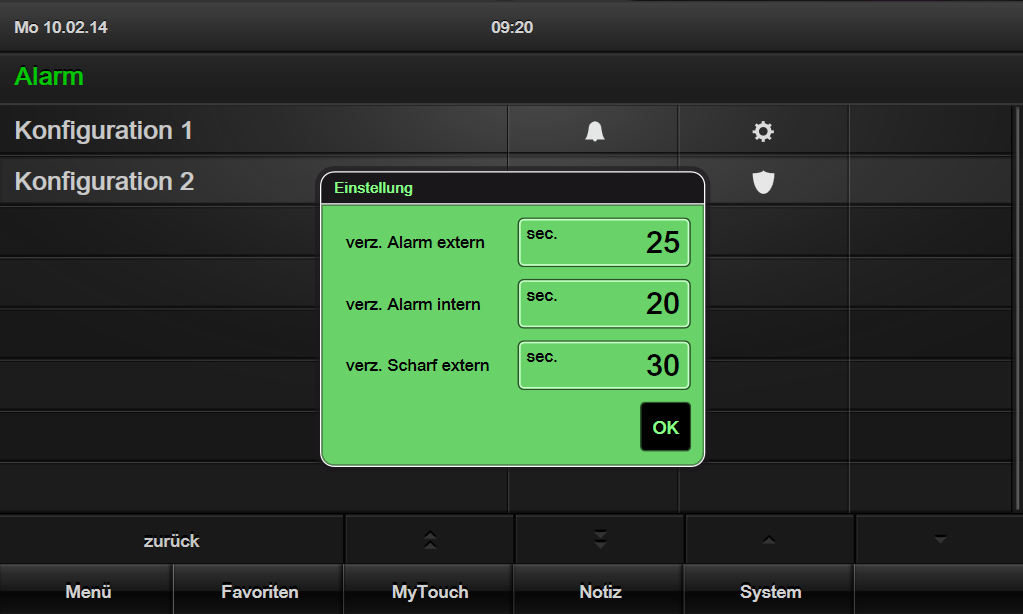Open the Notiz tab
This screenshot has height=614, width=1023.
coord(600,591)
